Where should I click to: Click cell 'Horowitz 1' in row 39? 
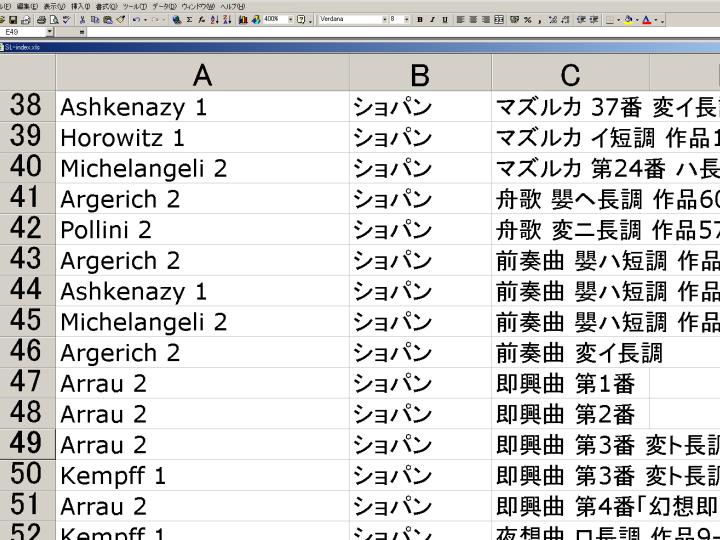coord(202,137)
